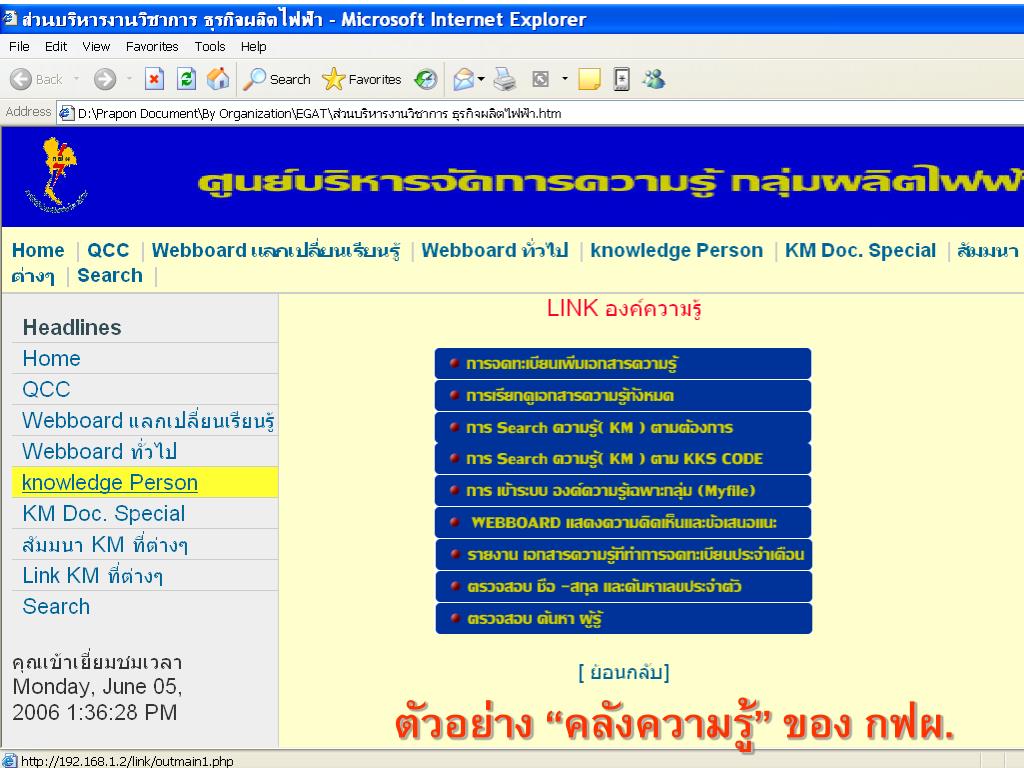This screenshot has width=1024, height=768.
Task: Click the สัมมนา link in top navigation
Action: 987,250
